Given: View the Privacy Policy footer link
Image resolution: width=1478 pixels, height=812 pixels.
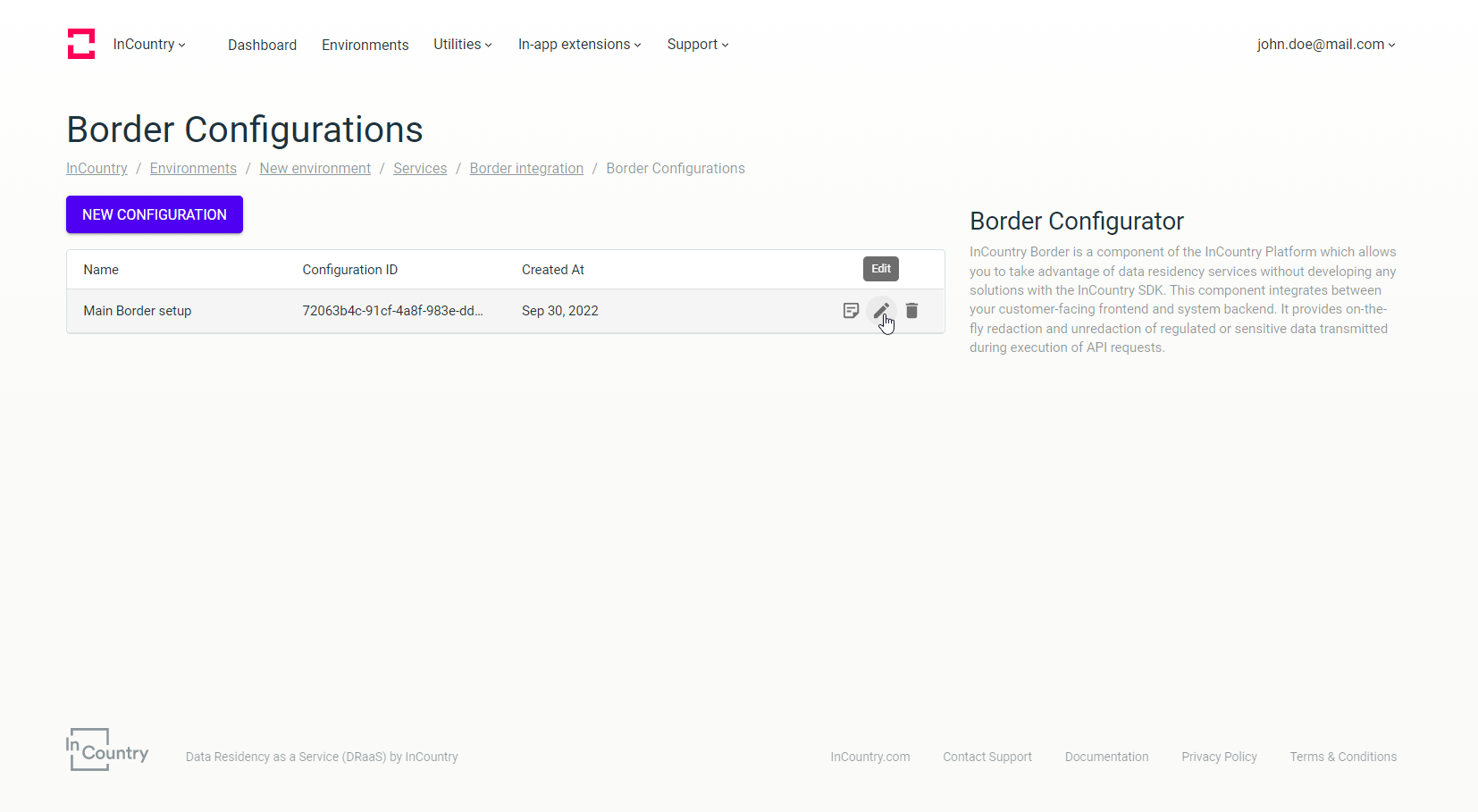Looking at the screenshot, I should pos(1219,757).
